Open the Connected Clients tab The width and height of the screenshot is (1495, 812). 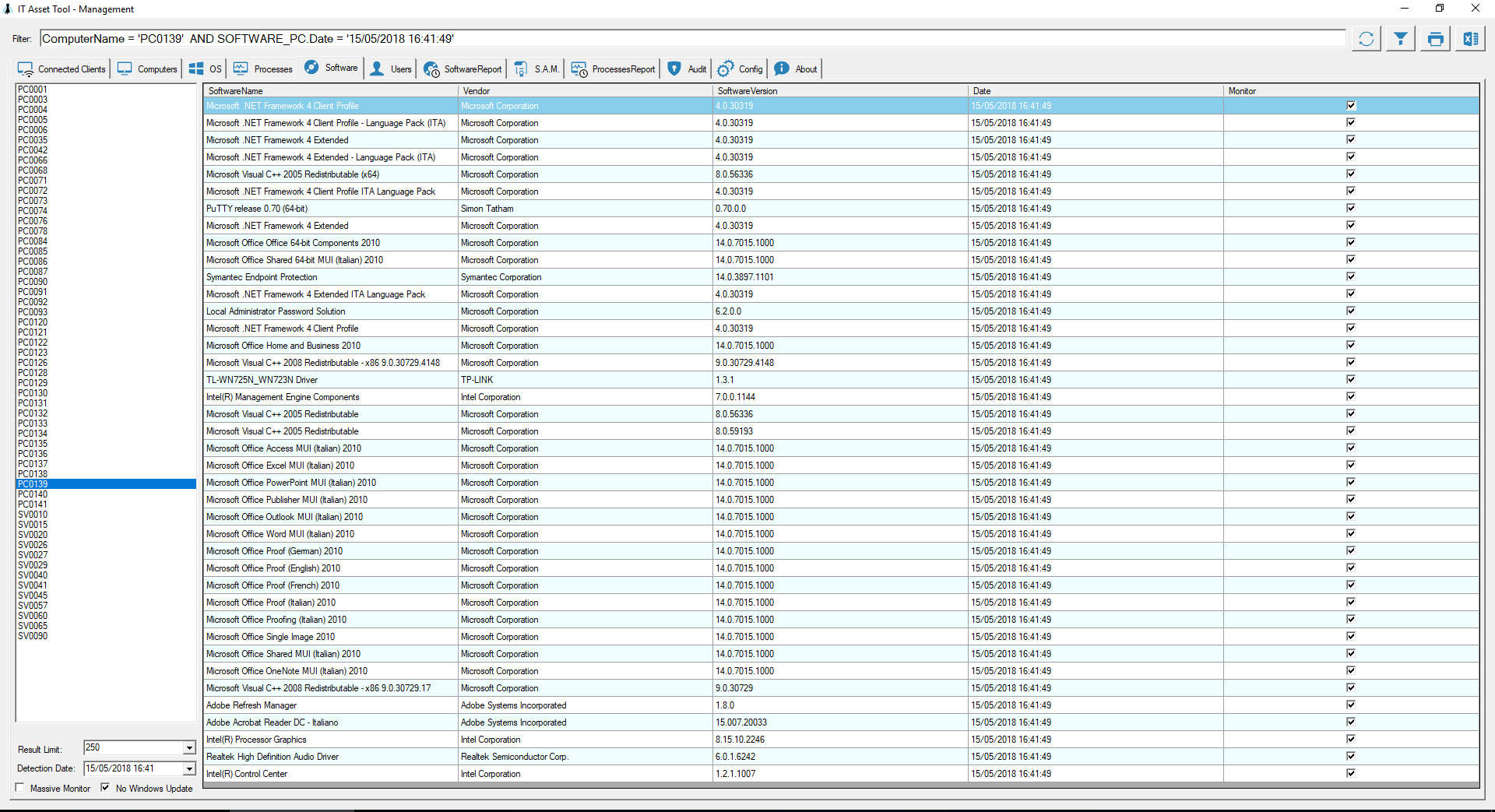[62, 69]
